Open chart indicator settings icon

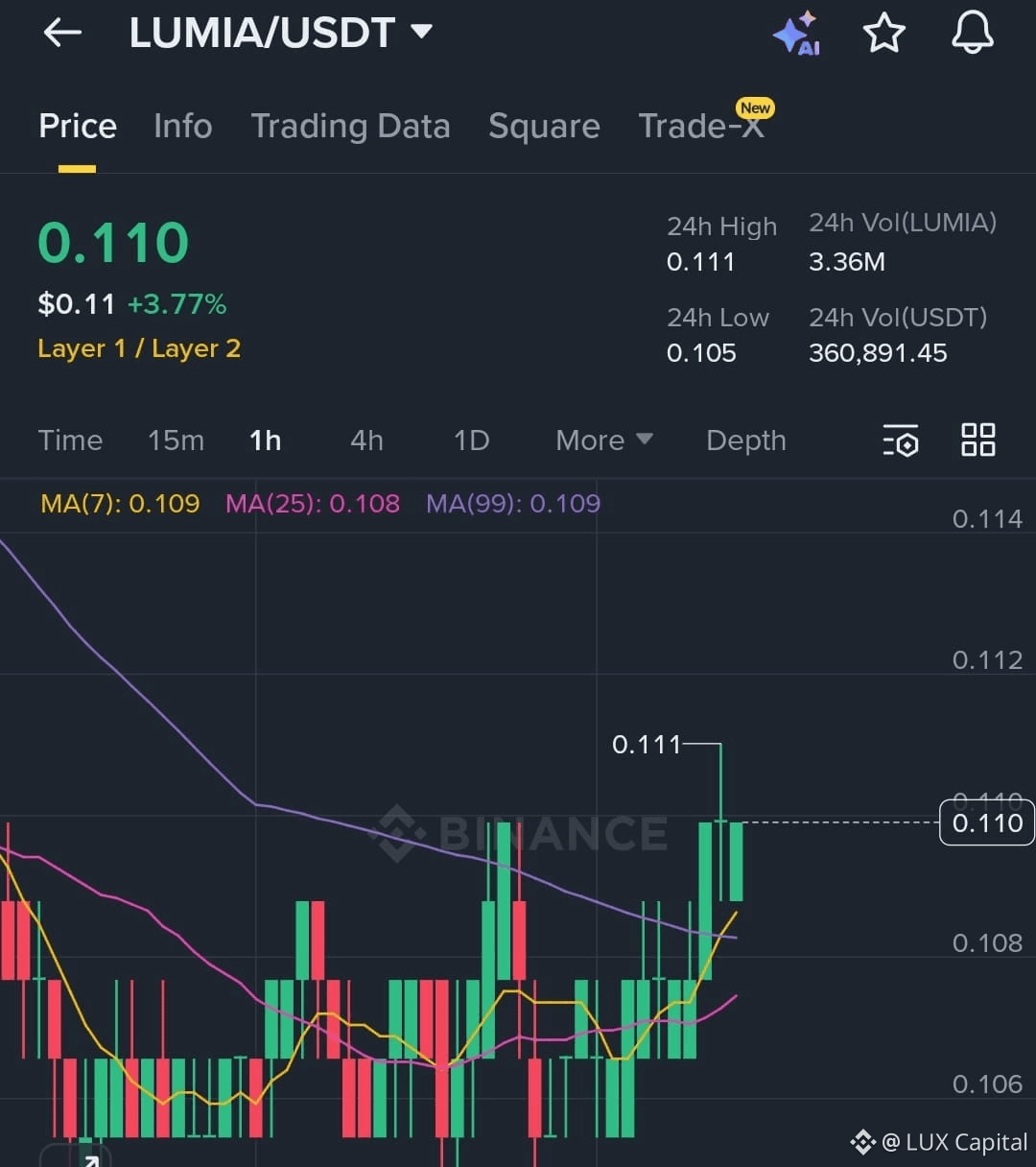pos(900,441)
